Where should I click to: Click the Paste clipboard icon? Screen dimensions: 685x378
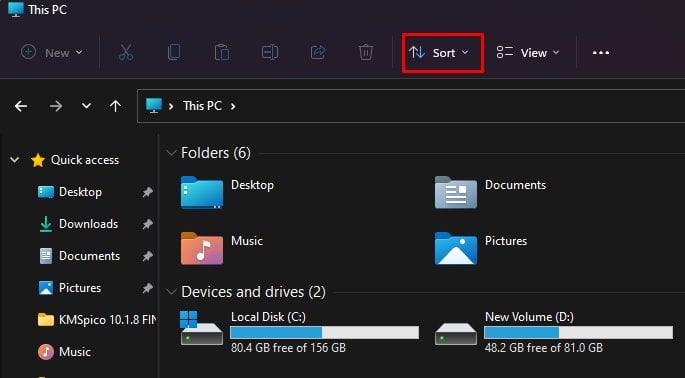click(x=222, y=52)
